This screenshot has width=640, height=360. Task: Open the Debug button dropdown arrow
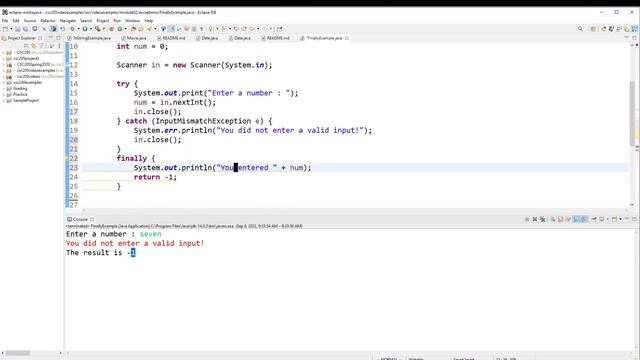click(78, 29)
